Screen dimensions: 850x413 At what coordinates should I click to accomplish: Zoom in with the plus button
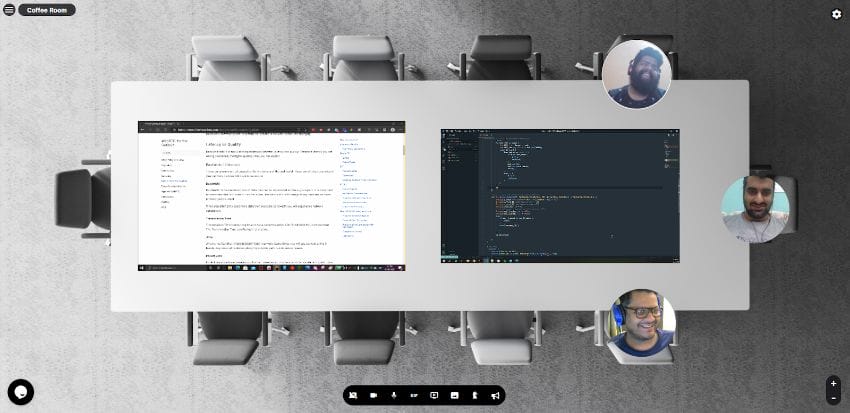click(833, 383)
